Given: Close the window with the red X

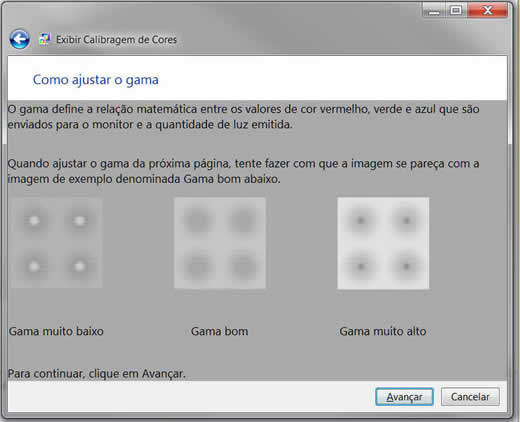Looking at the screenshot, I should click(x=487, y=11).
